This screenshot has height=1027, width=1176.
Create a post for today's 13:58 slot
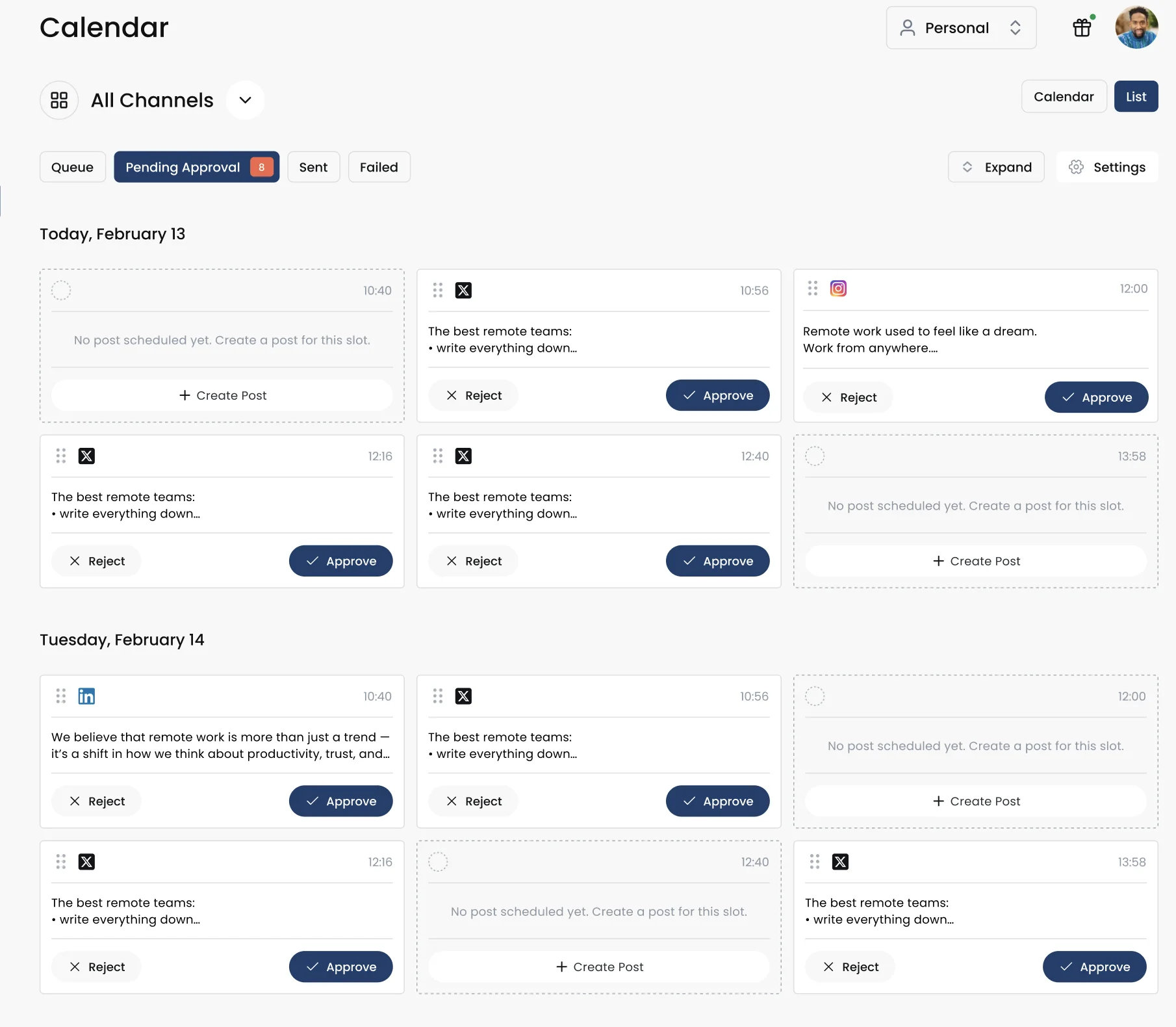pyautogui.click(x=976, y=561)
